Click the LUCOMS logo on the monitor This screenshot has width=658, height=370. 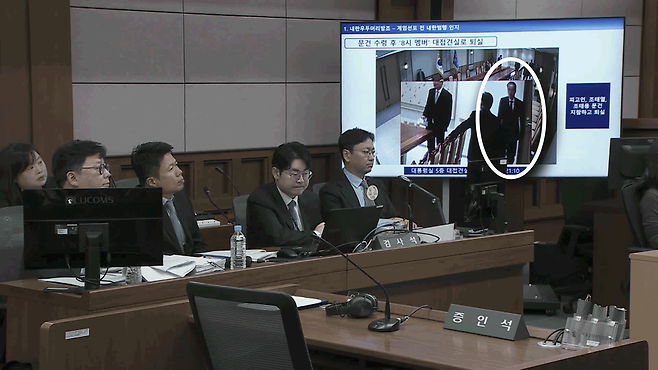(x=90, y=201)
